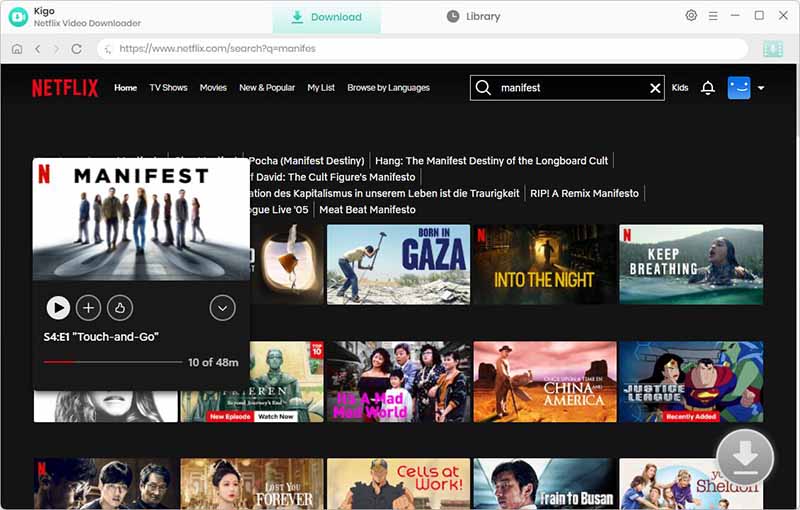Image resolution: width=800 pixels, height=510 pixels.
Task: Open the Manifest preview artwork
Action: tap(141, 219)
